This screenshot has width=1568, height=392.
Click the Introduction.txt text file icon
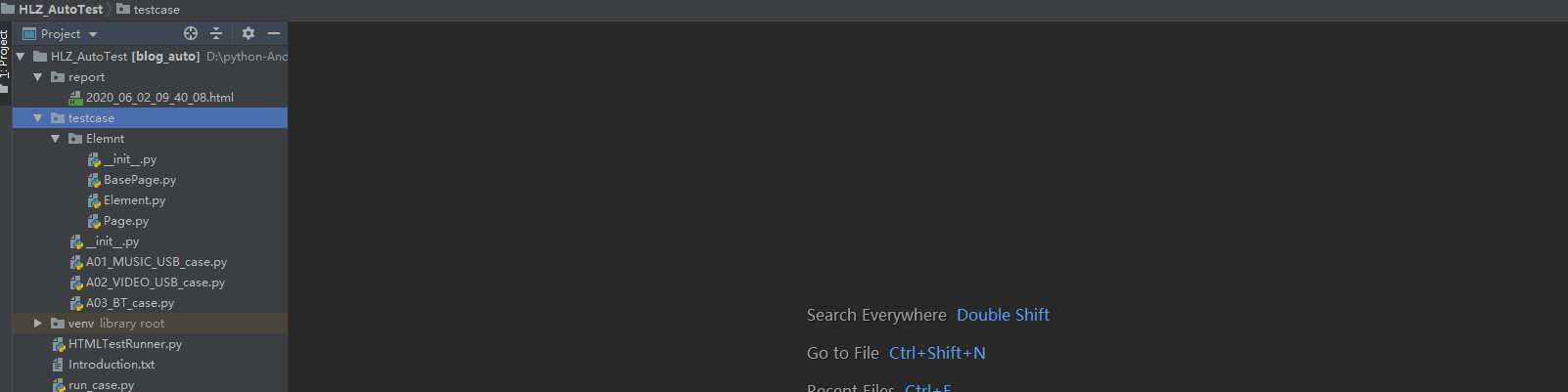[58, 365]
